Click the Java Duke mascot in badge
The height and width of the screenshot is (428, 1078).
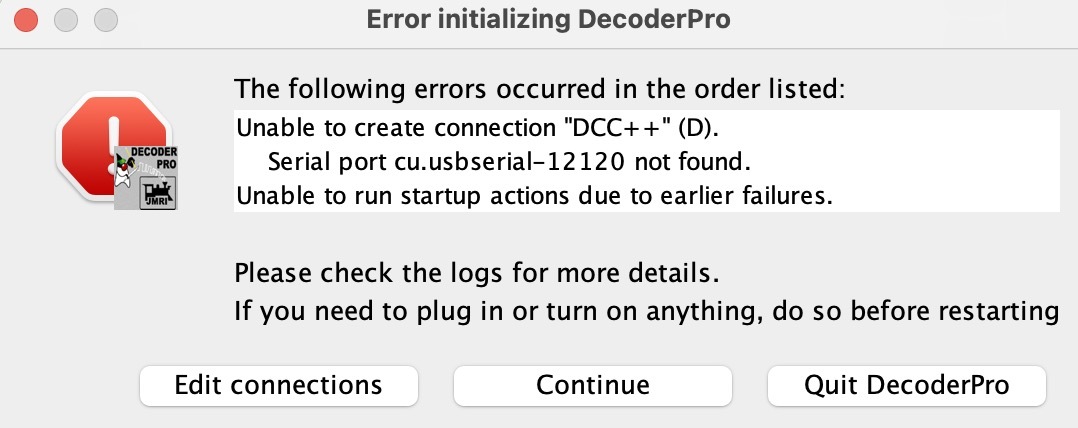click(125, 172)
